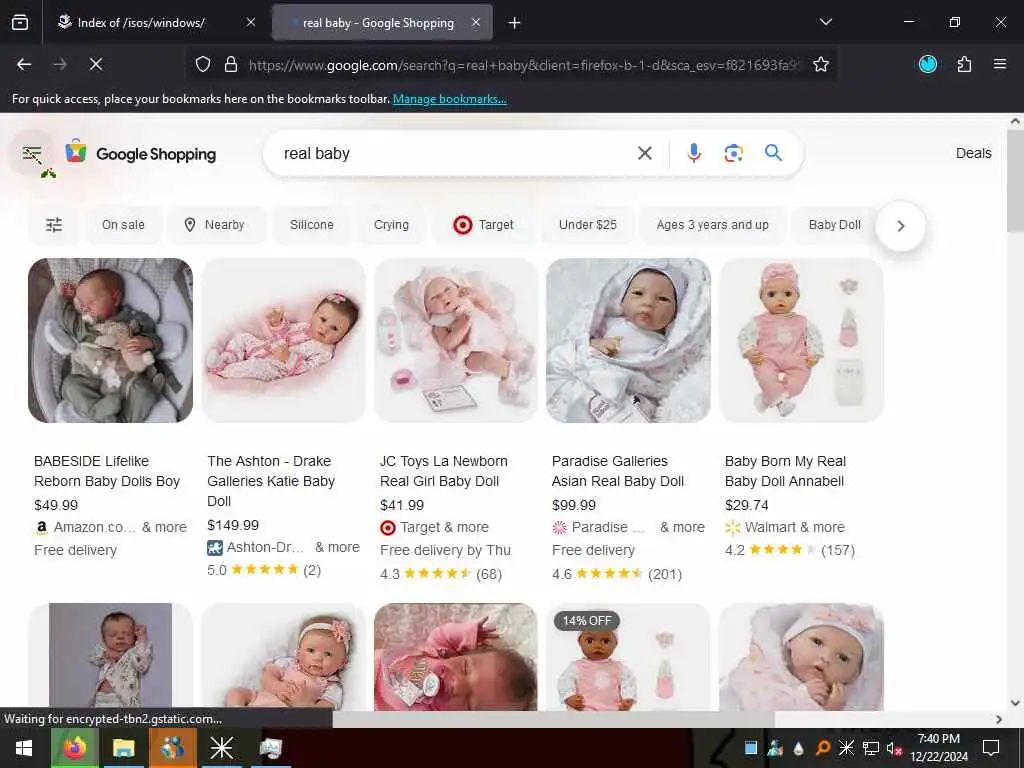Open tracking protection shield icon

coord(203,65)
